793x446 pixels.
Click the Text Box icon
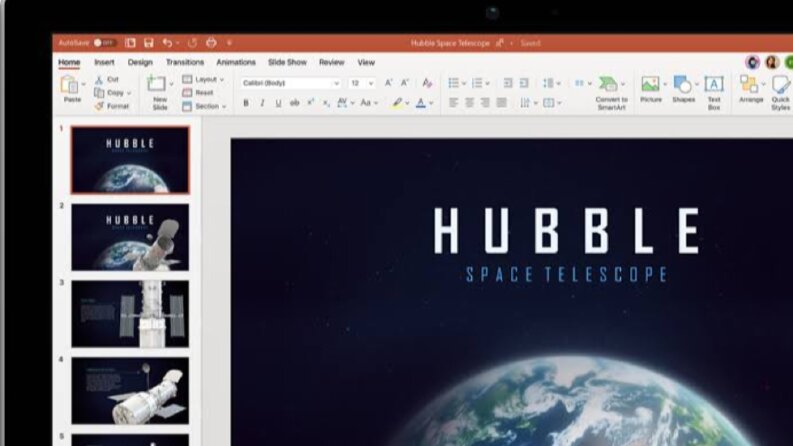pos(714,84)
